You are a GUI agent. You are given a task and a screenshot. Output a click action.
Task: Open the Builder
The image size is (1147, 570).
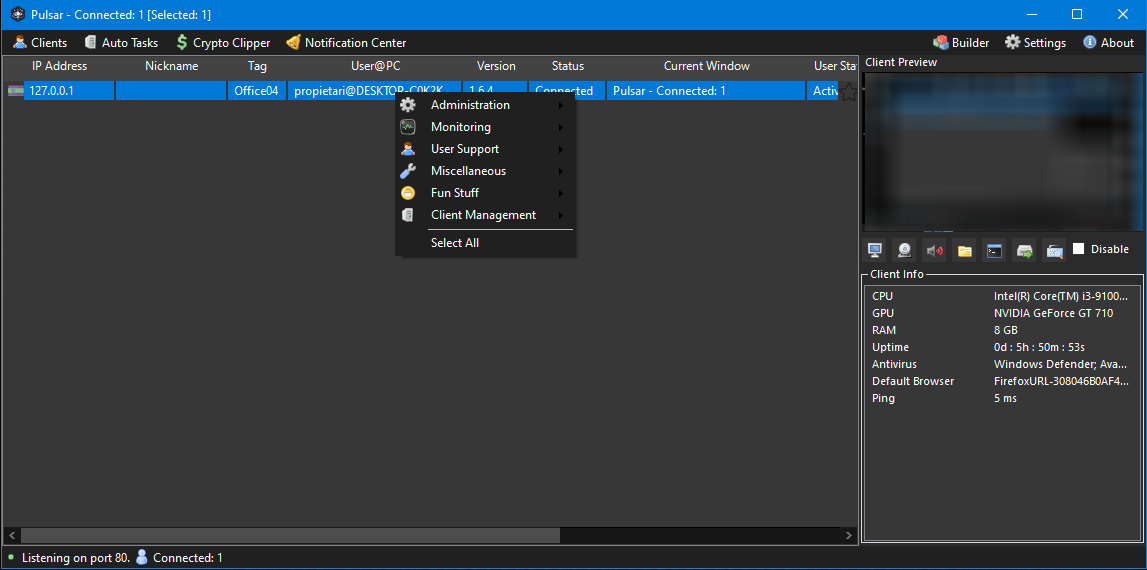(x=960, y=42)
